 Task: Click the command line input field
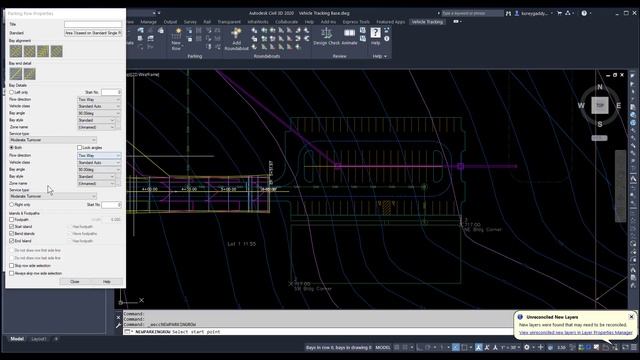point(318,332)
